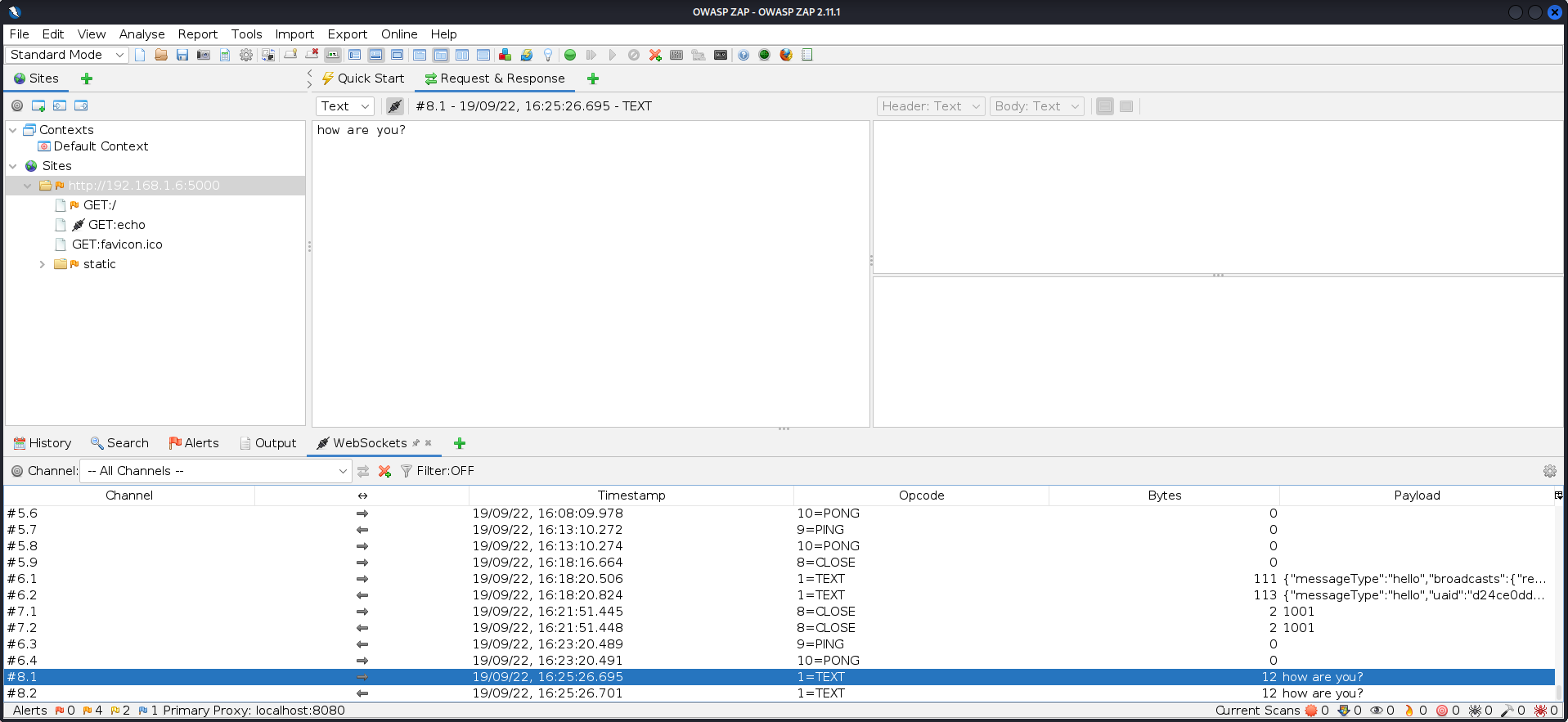Image resolution: width=1568 pixels, height=722 pixels.
Task: Toggle request and response tabs side by side
Action: click(420, 55)
